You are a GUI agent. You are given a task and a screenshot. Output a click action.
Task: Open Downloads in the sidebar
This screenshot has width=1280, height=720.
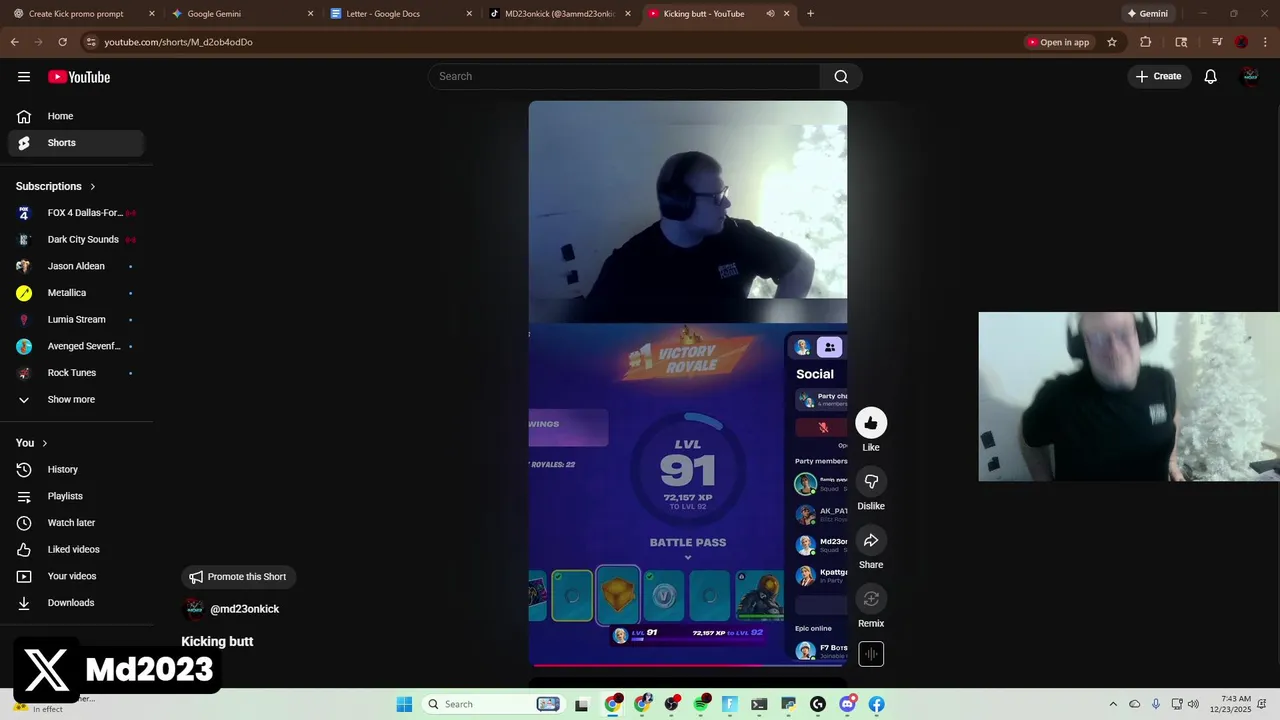pyautogui.click(x=75, y=603)
